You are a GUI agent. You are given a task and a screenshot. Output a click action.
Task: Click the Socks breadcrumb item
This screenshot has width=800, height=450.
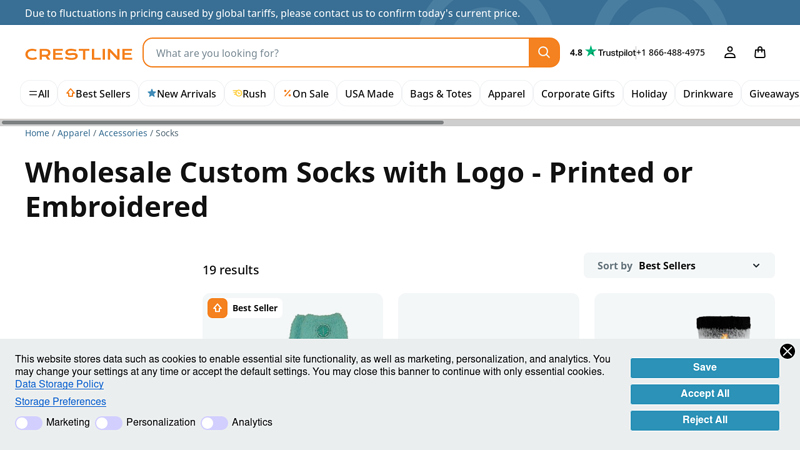pos(167,133)
